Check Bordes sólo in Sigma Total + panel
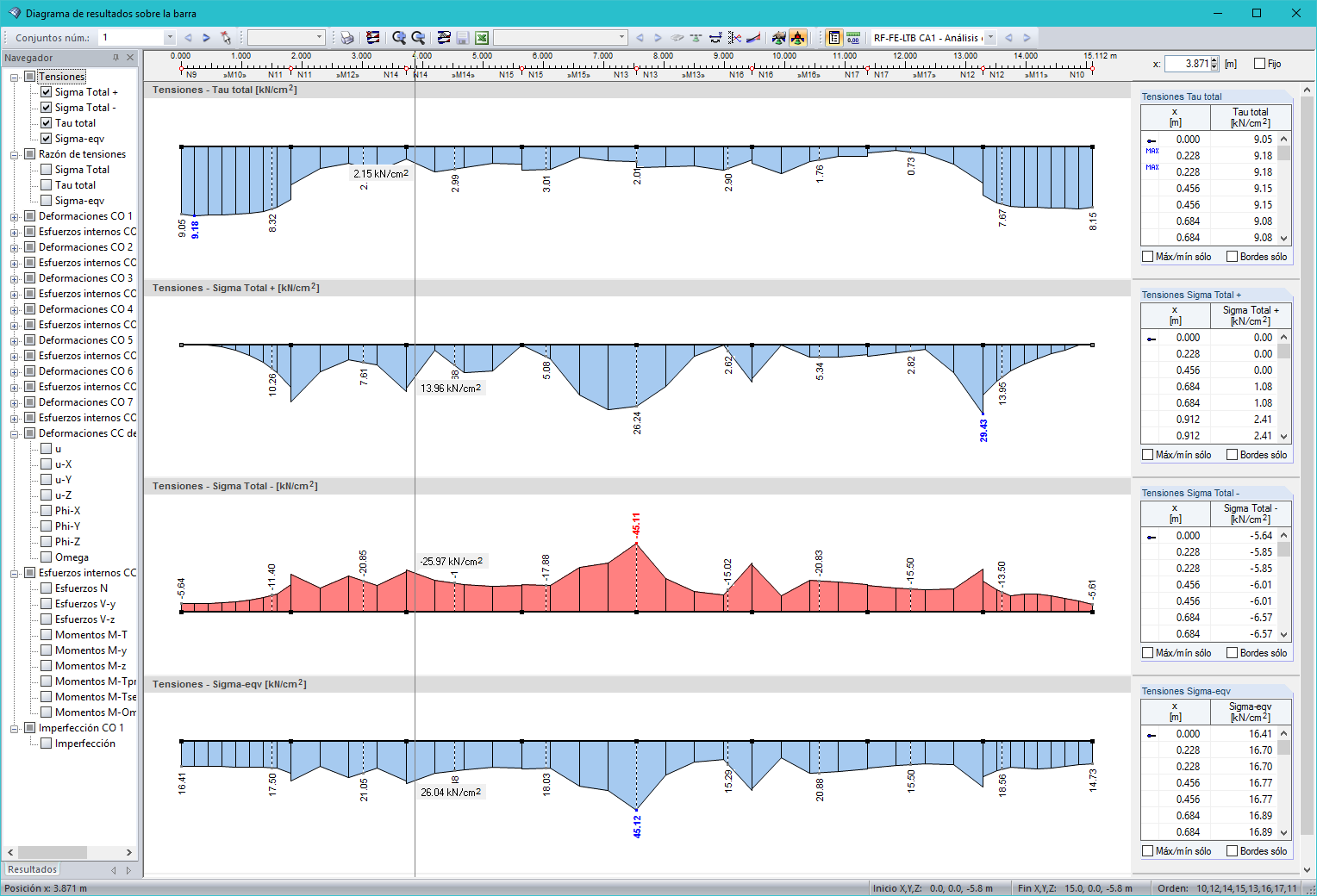The height and width of the screenshot is (896, 1317). (1232, 455)
